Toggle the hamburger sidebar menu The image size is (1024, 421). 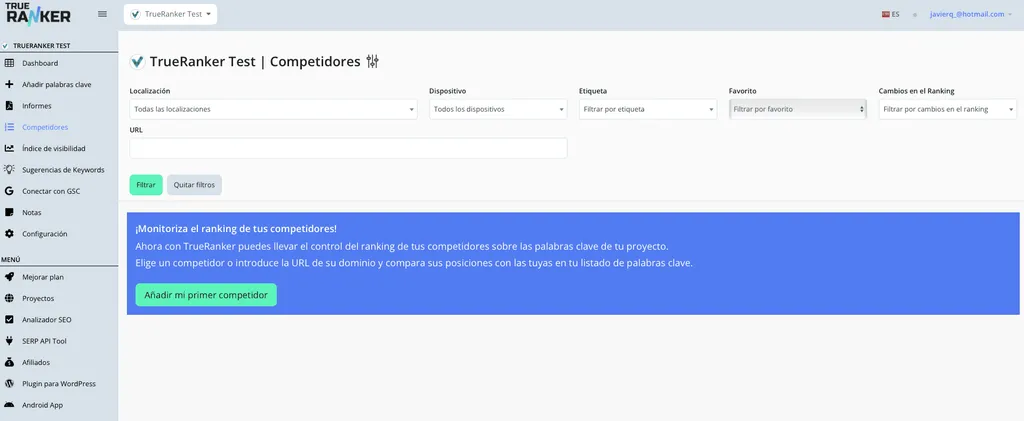click(x=103, y=14)
